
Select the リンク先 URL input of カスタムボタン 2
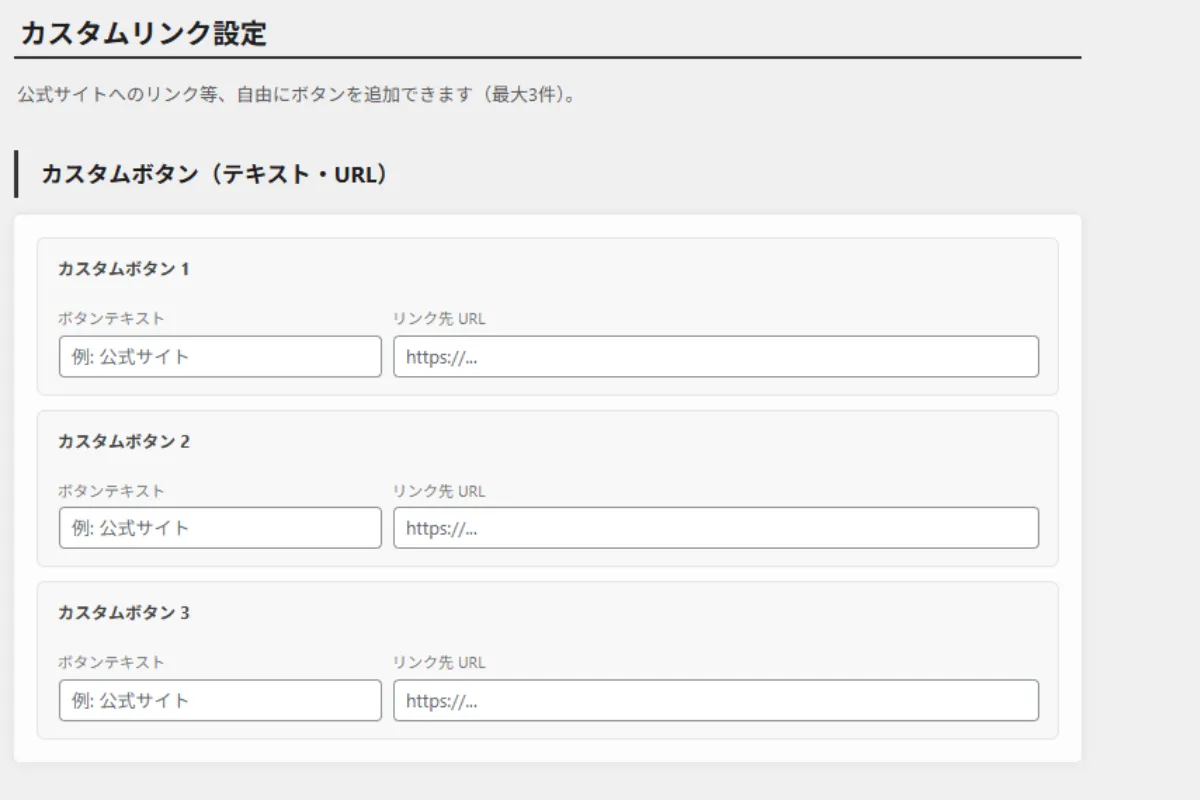715,528
